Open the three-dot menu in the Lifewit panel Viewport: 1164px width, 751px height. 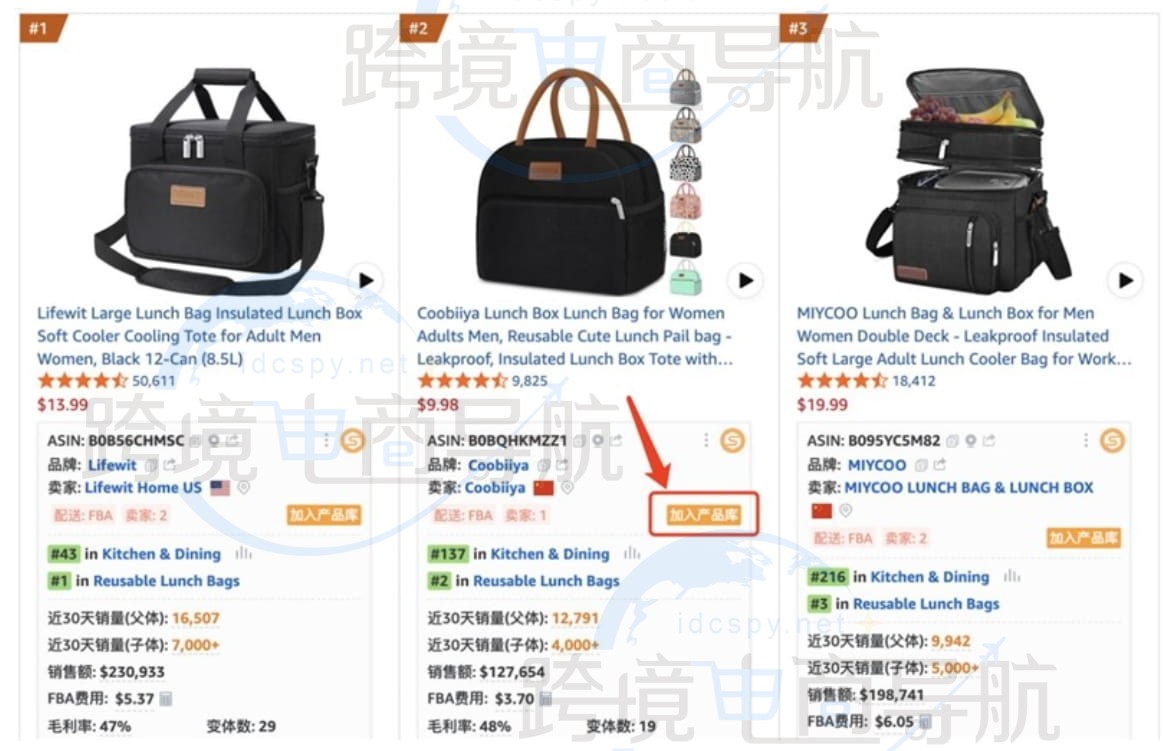(x=326, y=441)
